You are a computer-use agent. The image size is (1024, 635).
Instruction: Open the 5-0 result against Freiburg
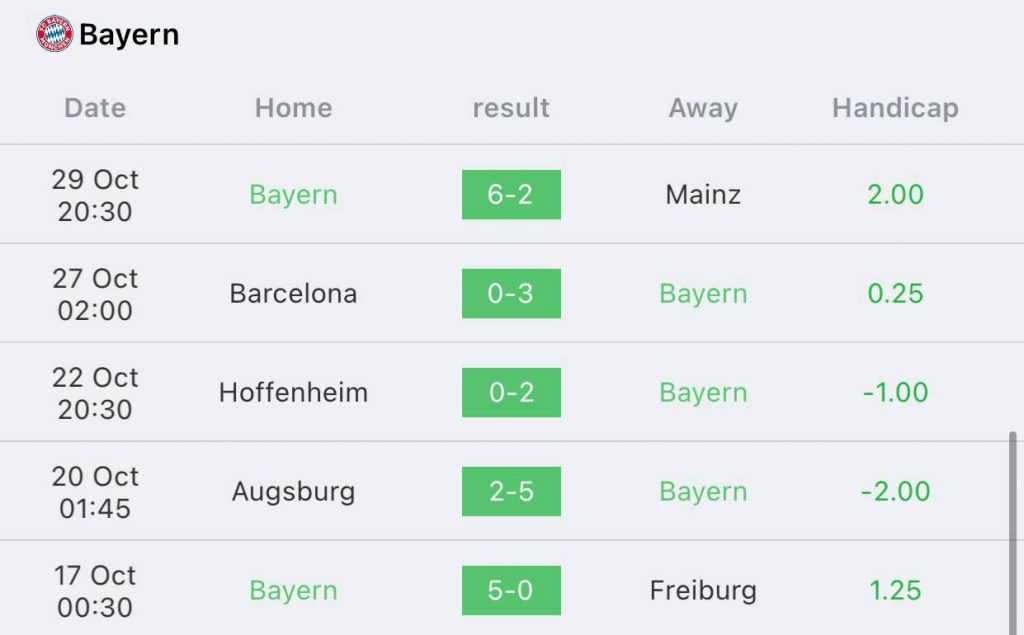coord(511,591)
